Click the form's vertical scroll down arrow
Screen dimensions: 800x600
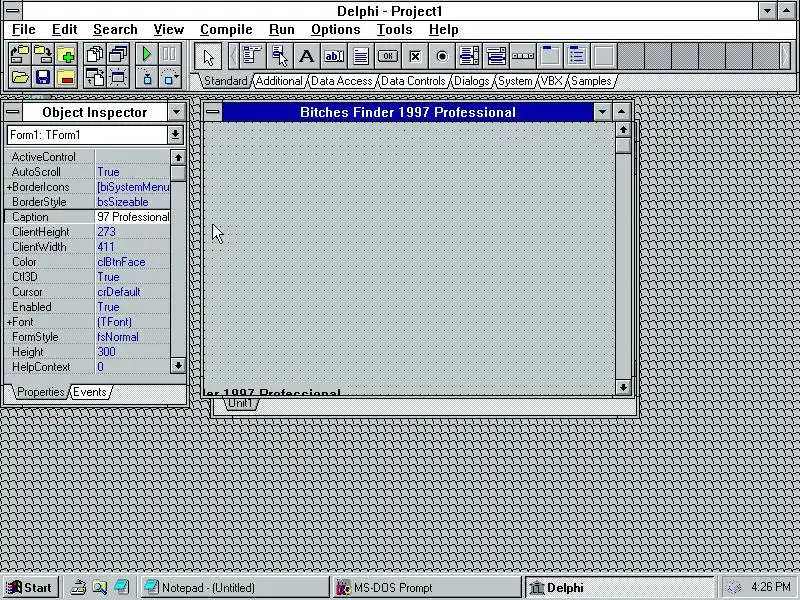click(x=623, y=387)
